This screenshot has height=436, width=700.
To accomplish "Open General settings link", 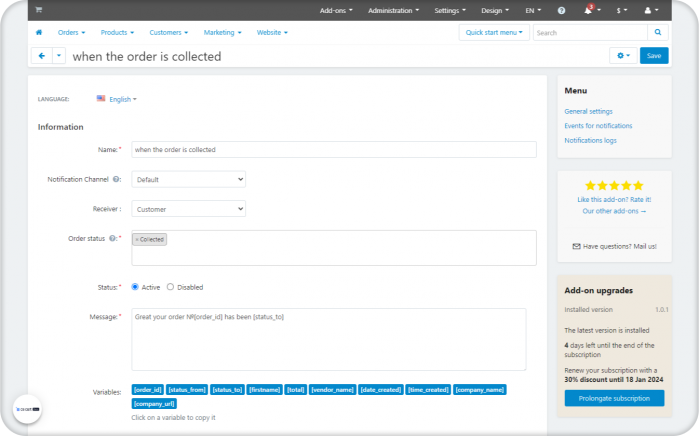I will (588, 111).
